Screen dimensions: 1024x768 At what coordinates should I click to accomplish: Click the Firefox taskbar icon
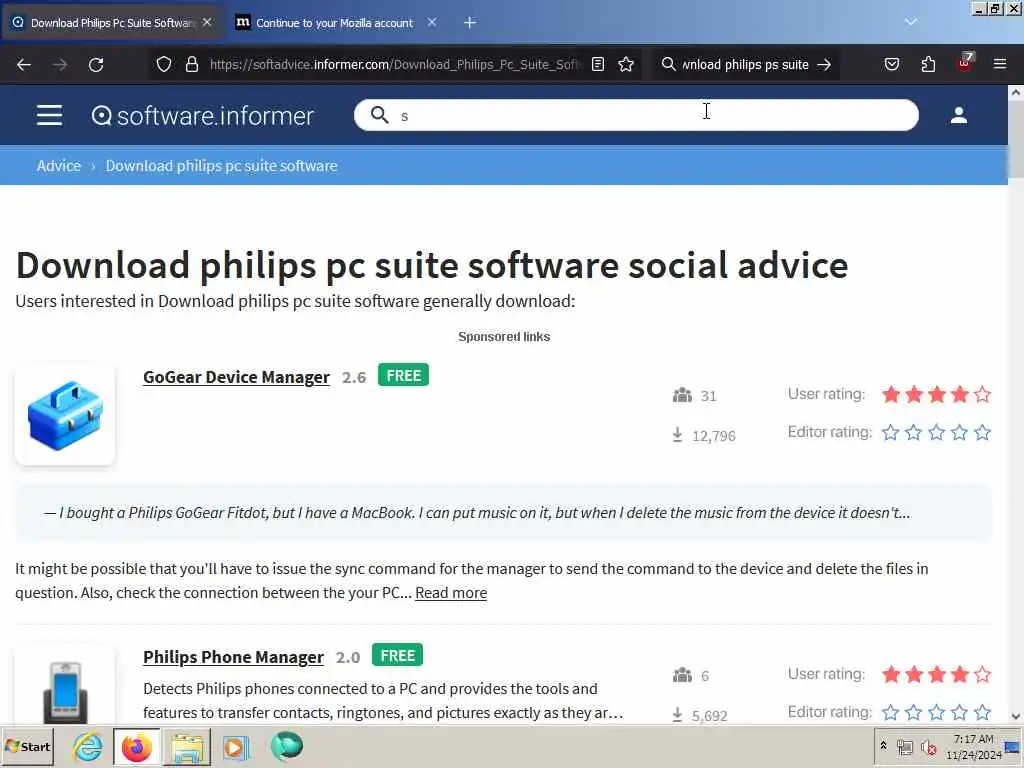point(136,747)
